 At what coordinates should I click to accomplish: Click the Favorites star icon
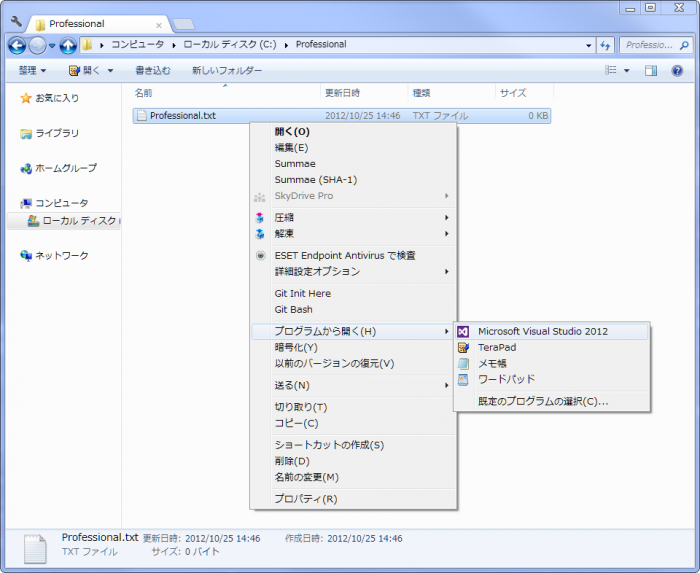26,98
